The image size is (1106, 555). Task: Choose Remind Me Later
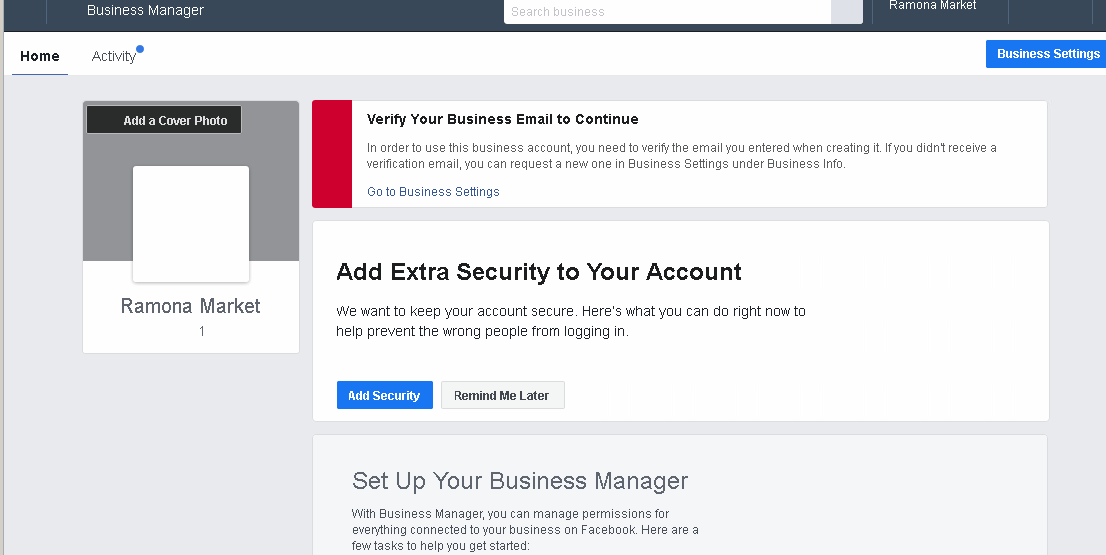click(502, 395)
